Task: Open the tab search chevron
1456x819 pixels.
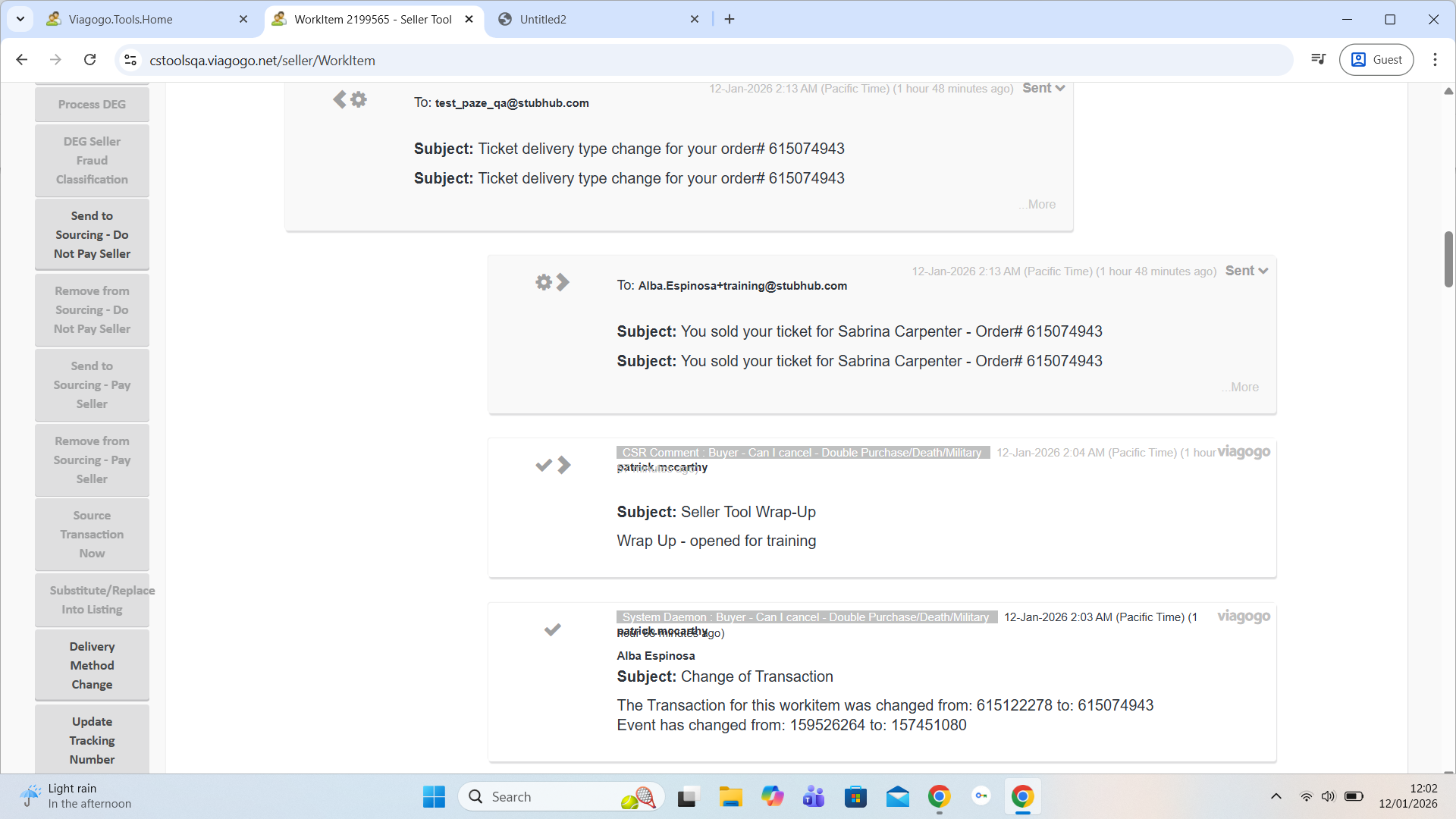Action: 20,19
